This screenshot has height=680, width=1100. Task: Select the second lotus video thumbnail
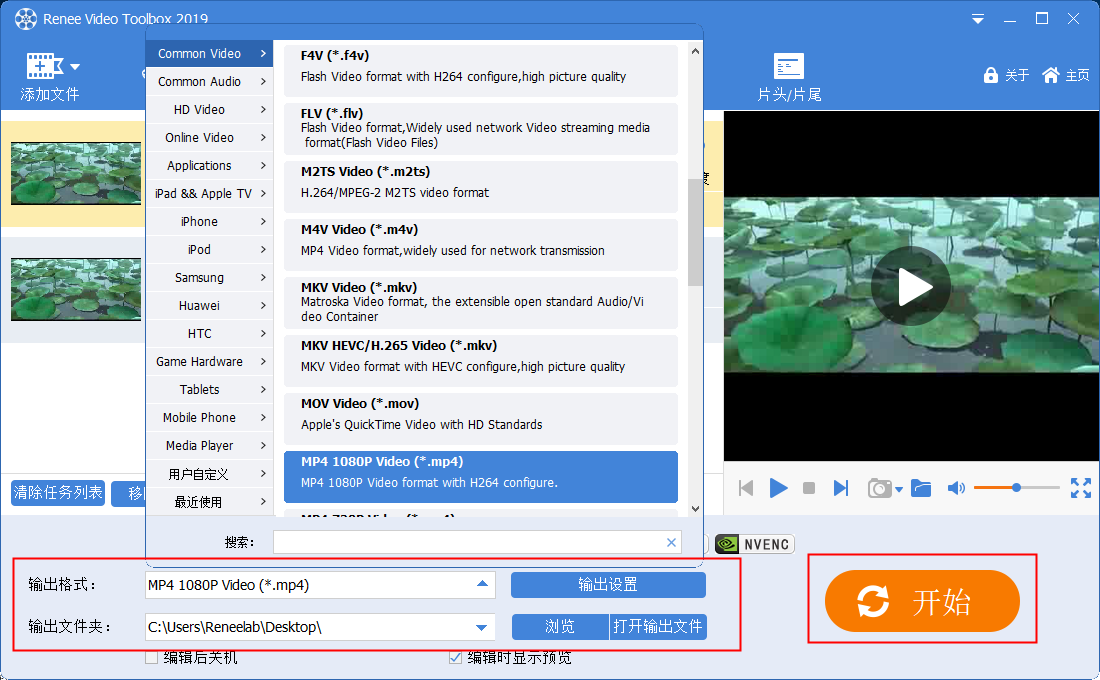pos(76,289)
